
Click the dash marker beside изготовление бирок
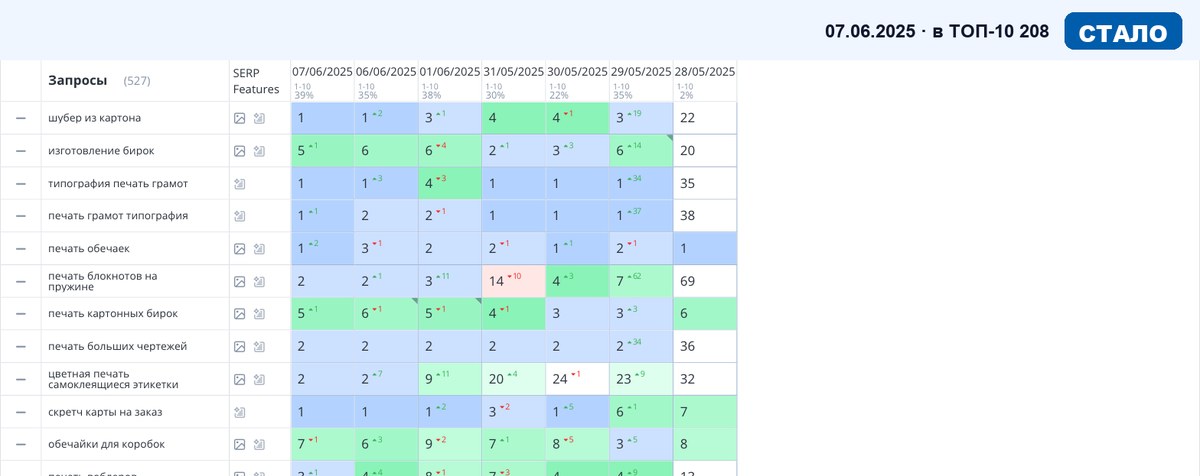point(20,151)
